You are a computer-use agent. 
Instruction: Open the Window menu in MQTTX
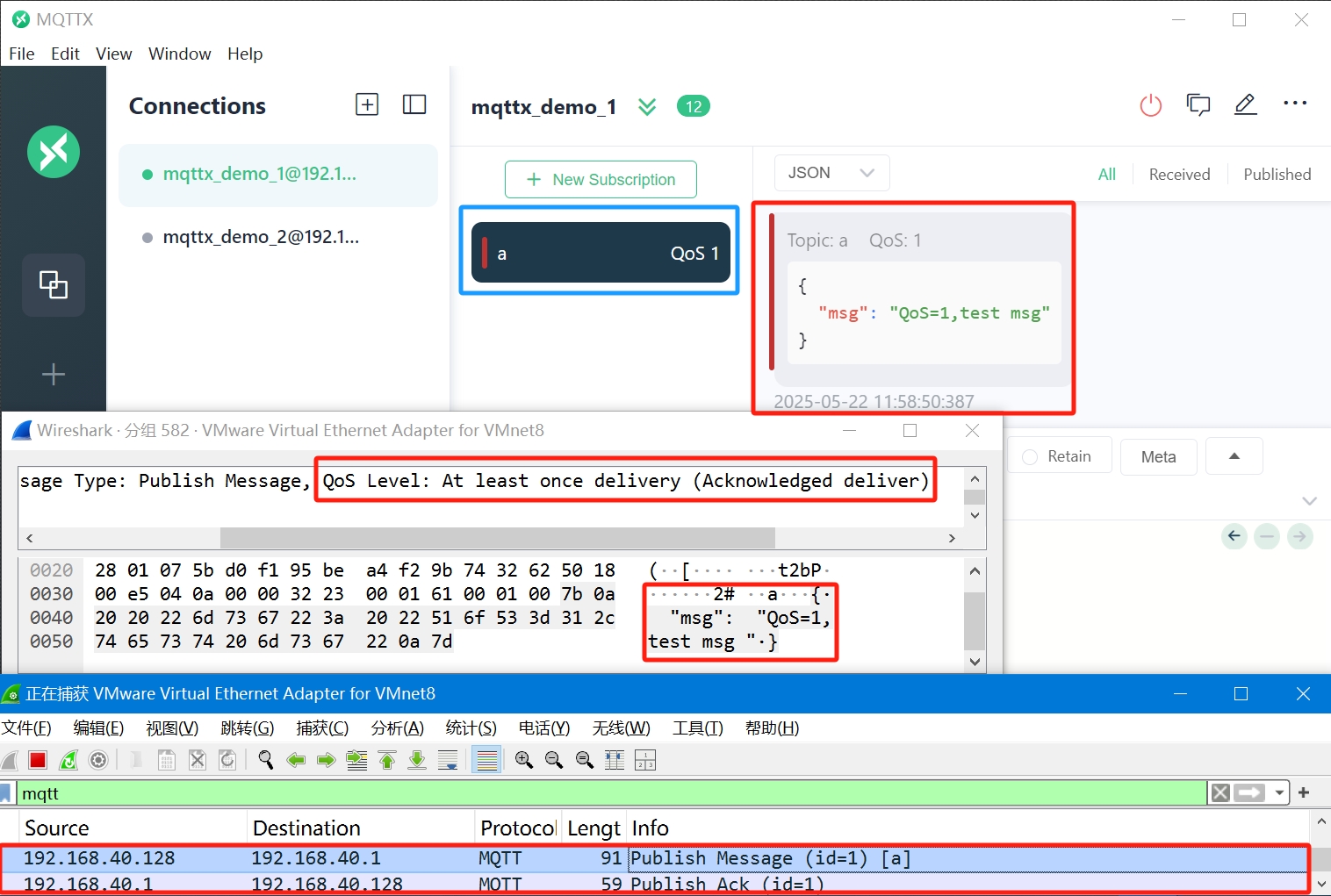[180, 54]
